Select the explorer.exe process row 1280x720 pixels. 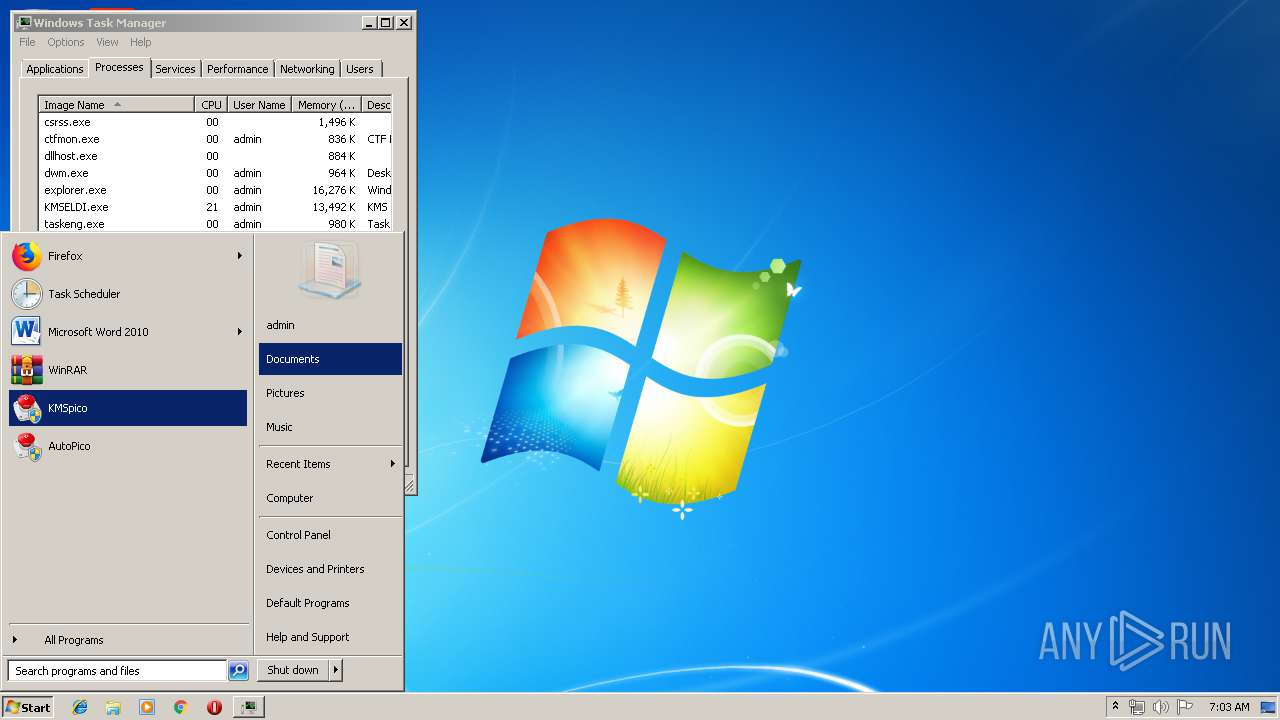pos(215,190)
